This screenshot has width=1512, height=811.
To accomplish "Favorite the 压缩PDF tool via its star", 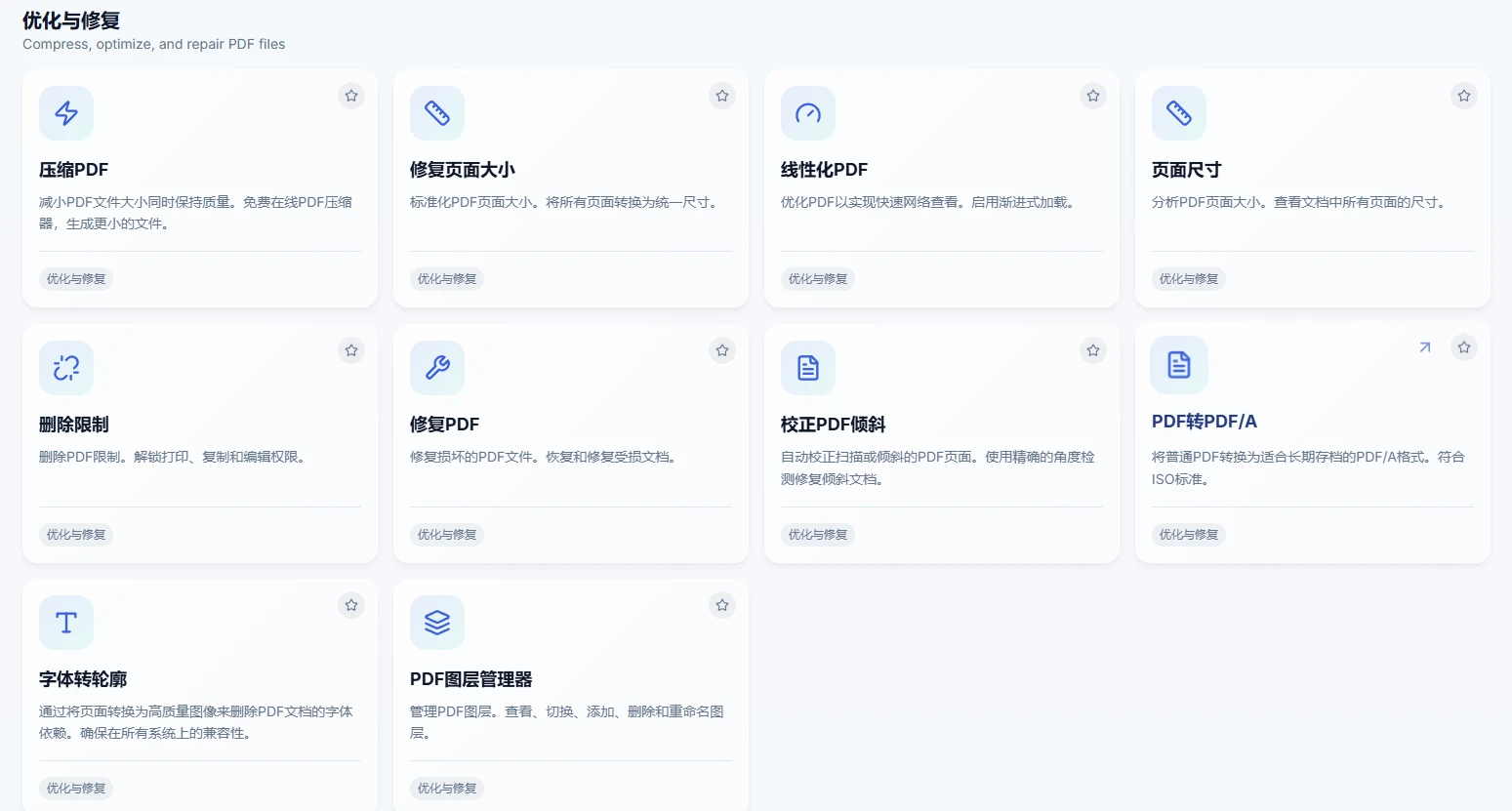I will click(350, 96).
